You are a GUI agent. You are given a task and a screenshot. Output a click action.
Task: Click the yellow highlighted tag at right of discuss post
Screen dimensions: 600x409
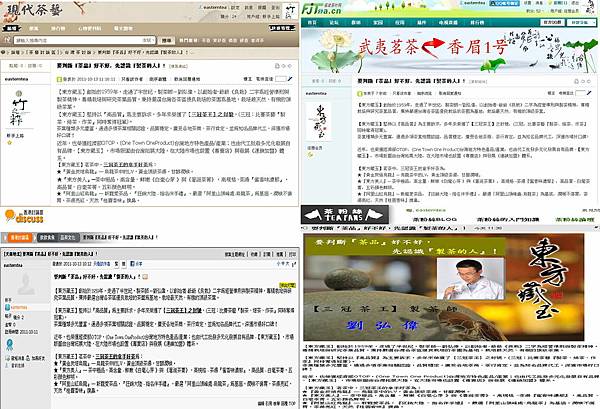click(287, 285)
